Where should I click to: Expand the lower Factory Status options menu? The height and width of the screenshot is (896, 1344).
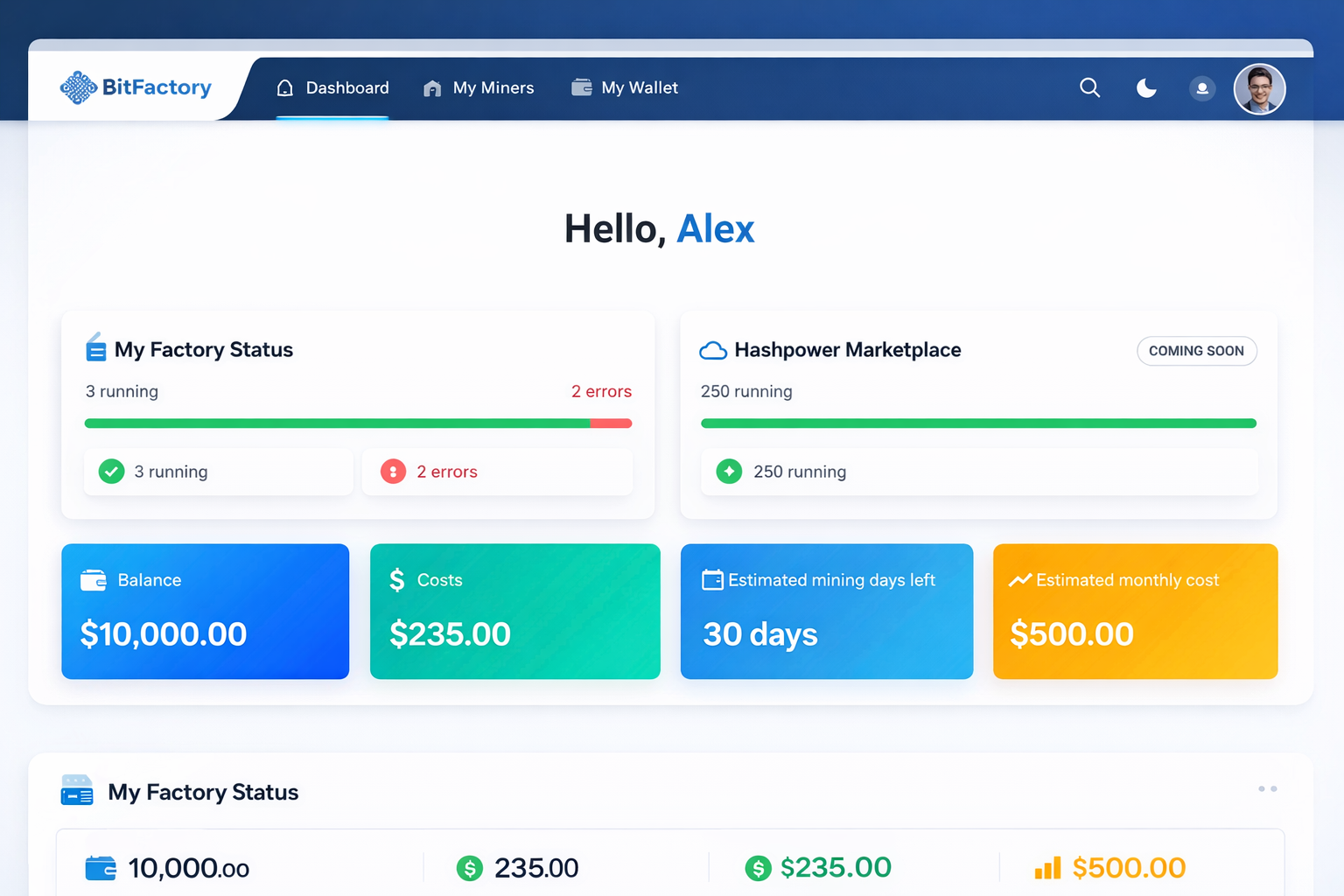1267,789
